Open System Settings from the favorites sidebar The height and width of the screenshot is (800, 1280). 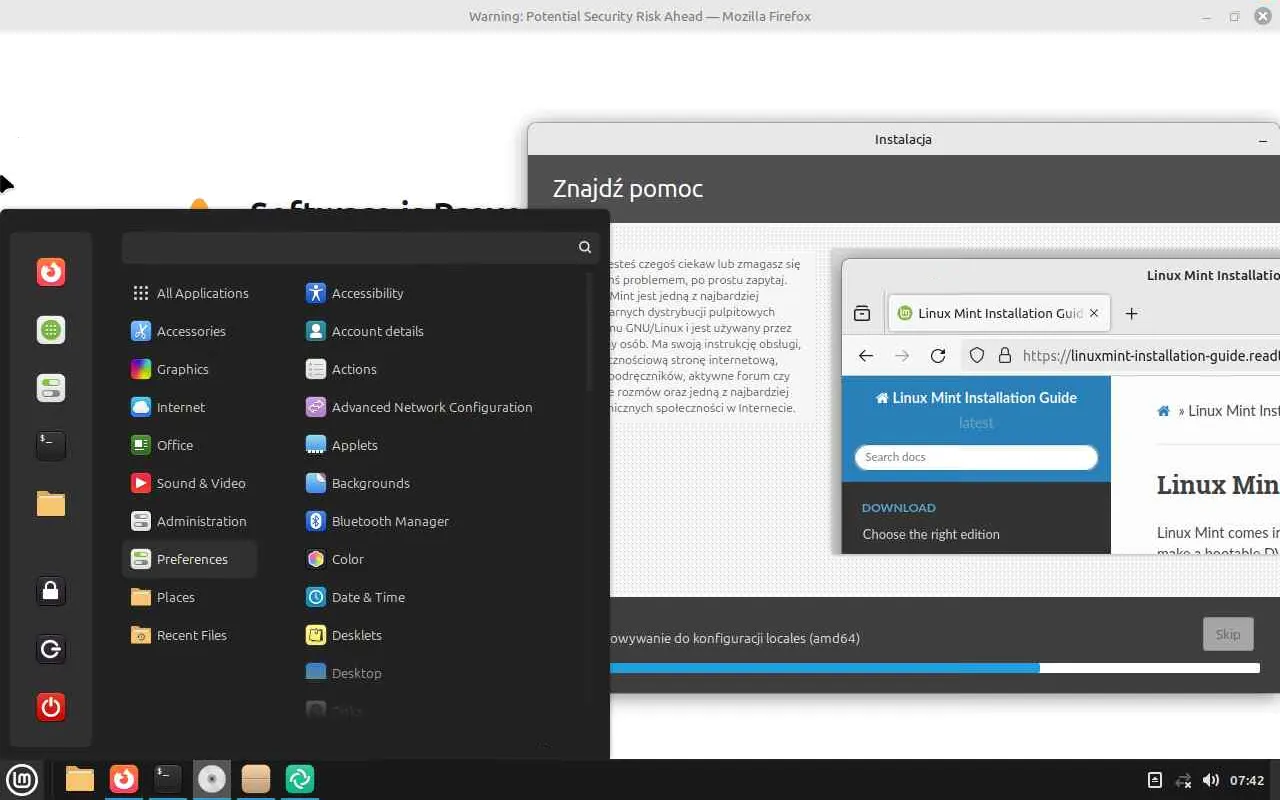[51, 388]
